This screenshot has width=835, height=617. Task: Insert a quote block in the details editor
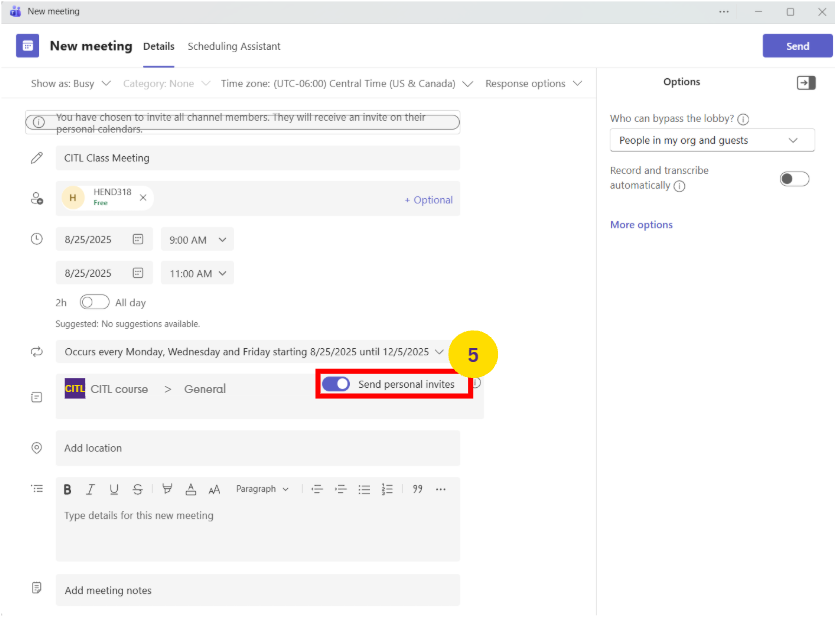pos(417,489)
